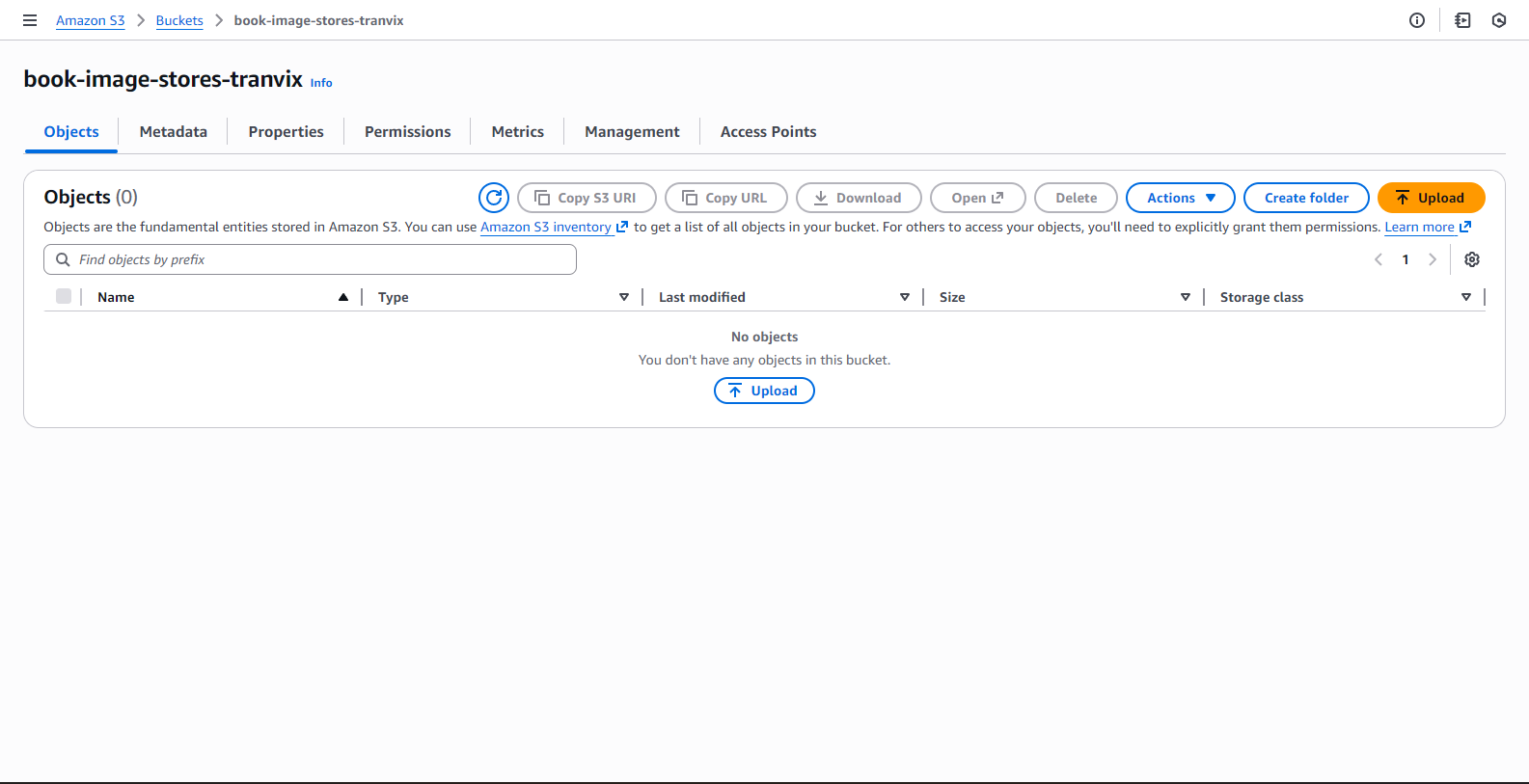Image resolution: width=1529 pixels, height=784 pixels.
Task: Follow the Learn more link
Action: tap(1420, 227)
